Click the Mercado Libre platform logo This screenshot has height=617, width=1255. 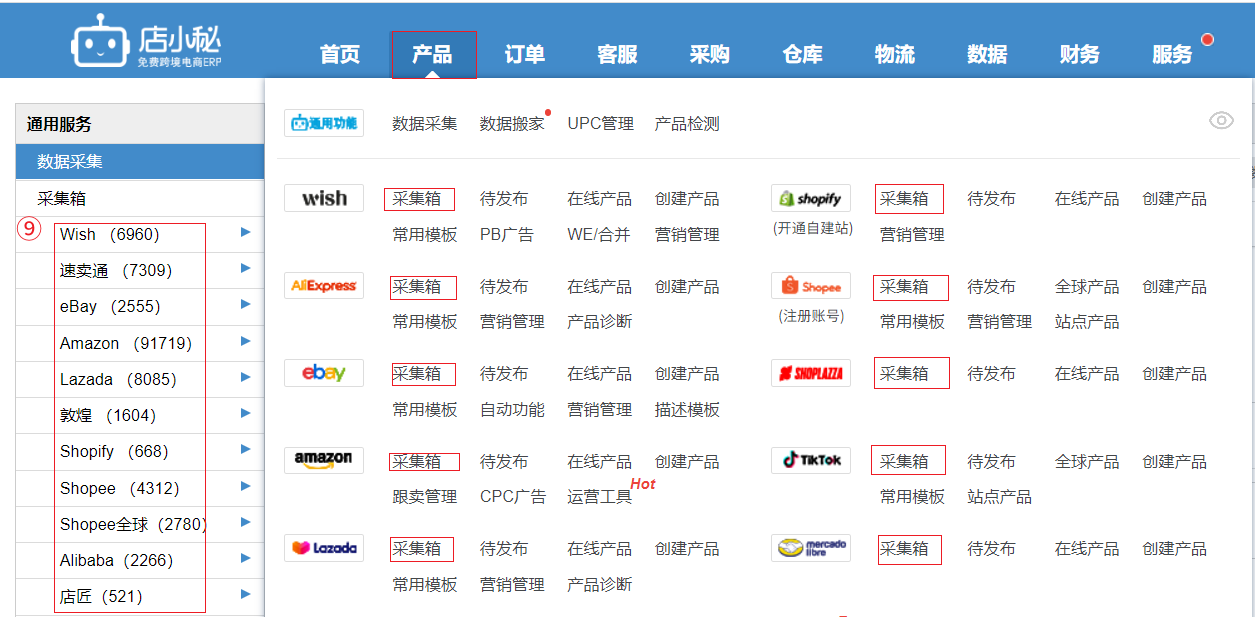click(811, 548)
